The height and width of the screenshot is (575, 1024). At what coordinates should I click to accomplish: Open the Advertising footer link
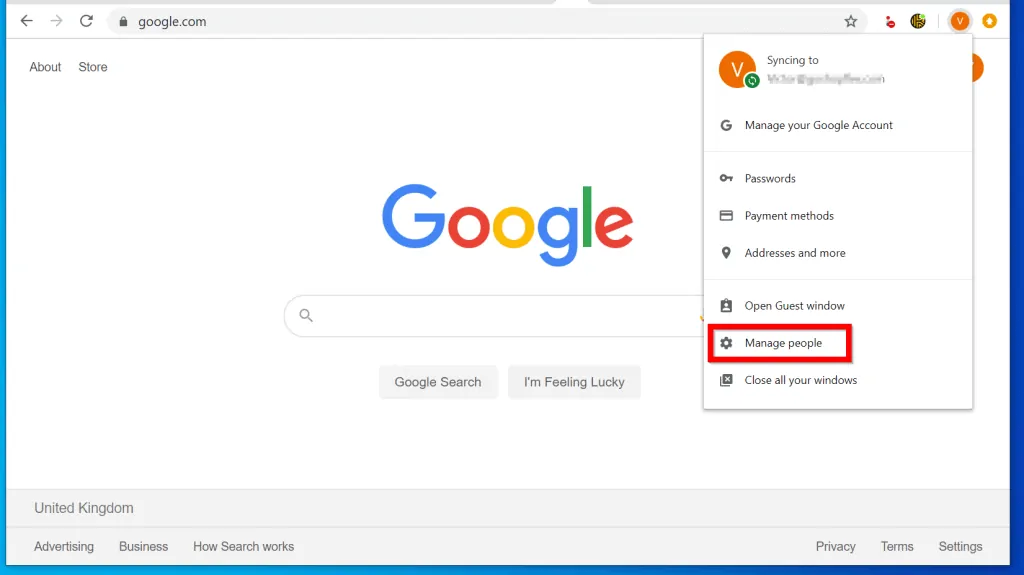point(64,546)
